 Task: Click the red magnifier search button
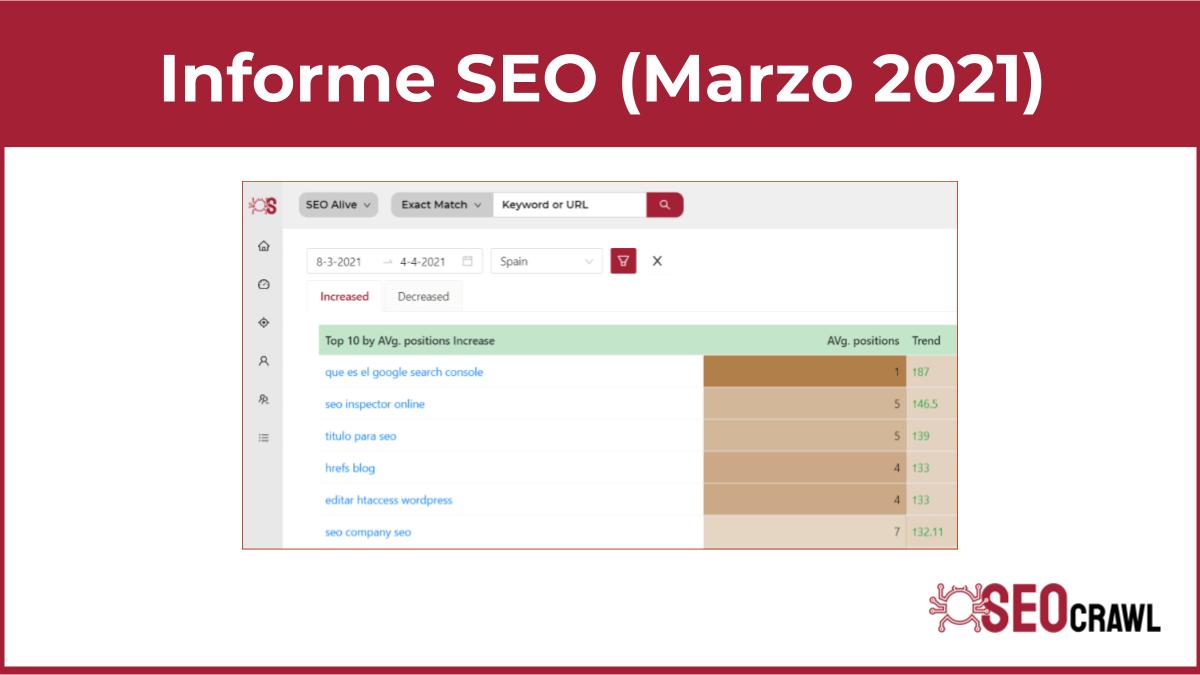point(665,205)
